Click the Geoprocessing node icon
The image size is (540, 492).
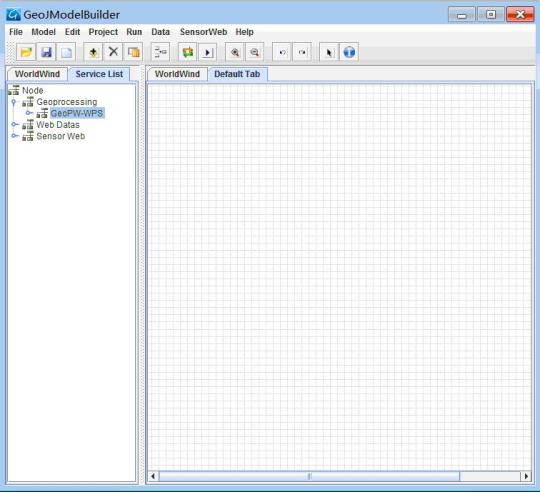click(28, 102)
